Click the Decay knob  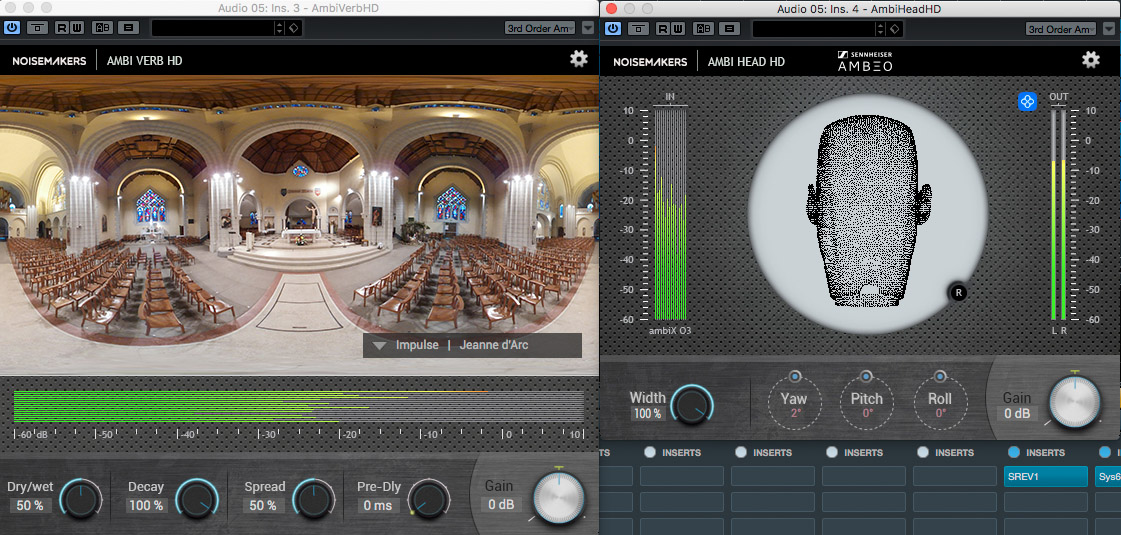(x=197, y=499)
